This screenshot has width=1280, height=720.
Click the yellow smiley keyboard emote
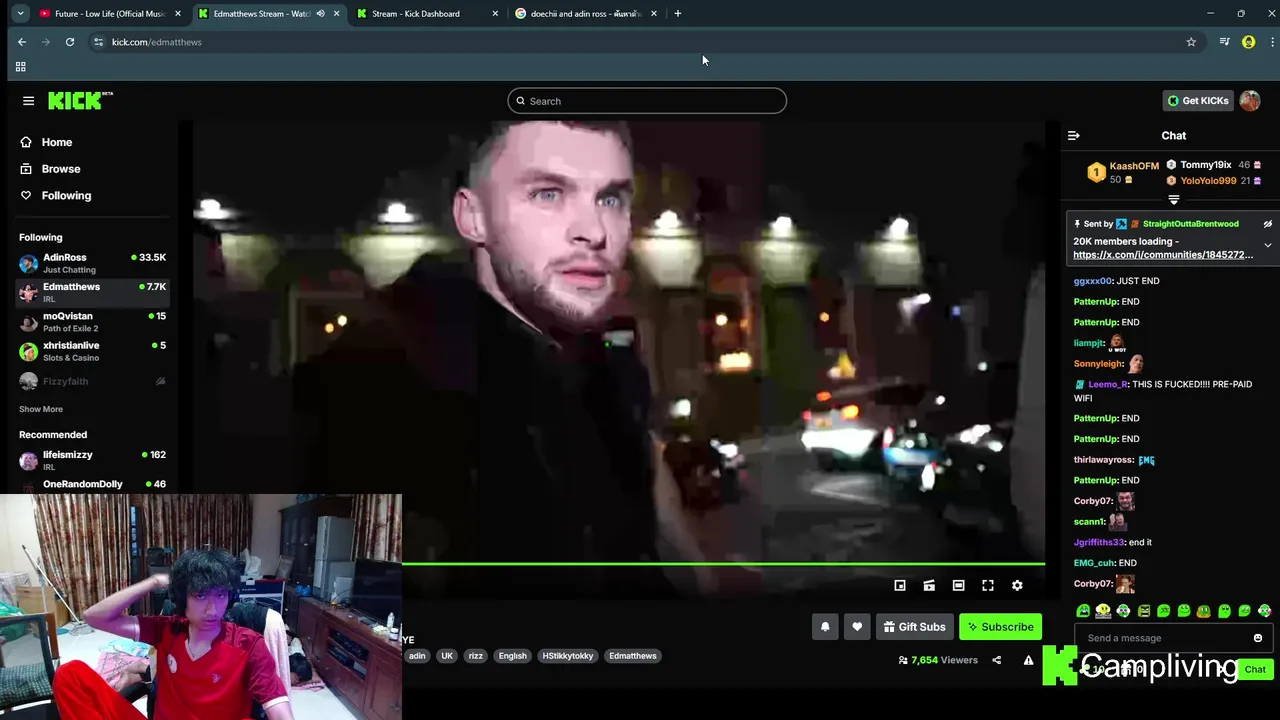(1103, 611)
